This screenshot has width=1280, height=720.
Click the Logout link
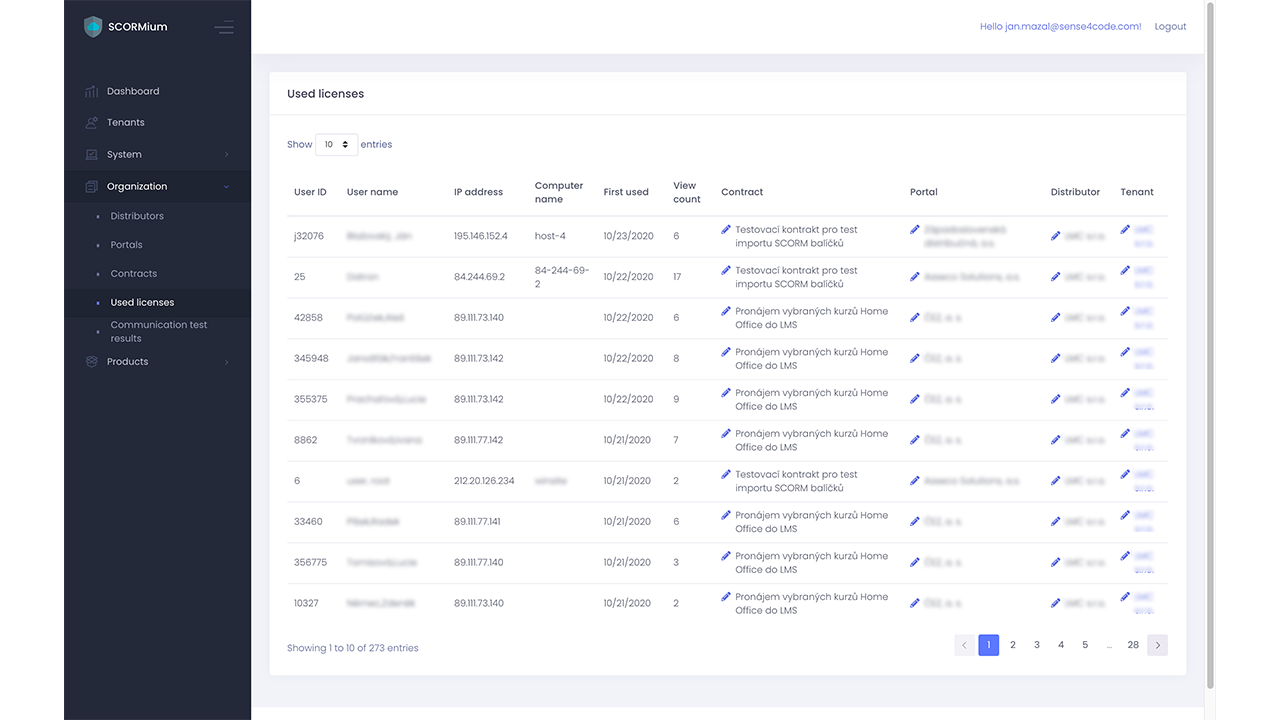click(x=1170, y=27)
